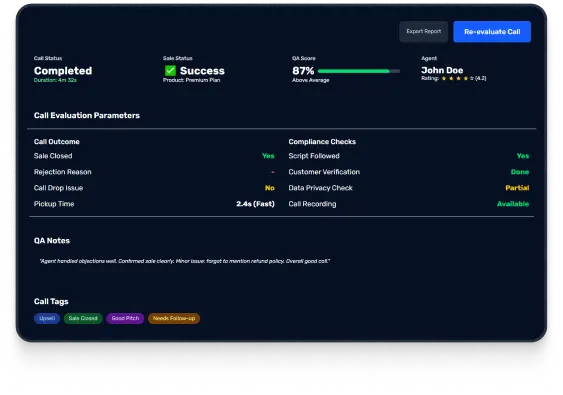Click 'Duration: 4m 32s' text
The height and width of the screenshot is (395, 563).
click(55, 80)
